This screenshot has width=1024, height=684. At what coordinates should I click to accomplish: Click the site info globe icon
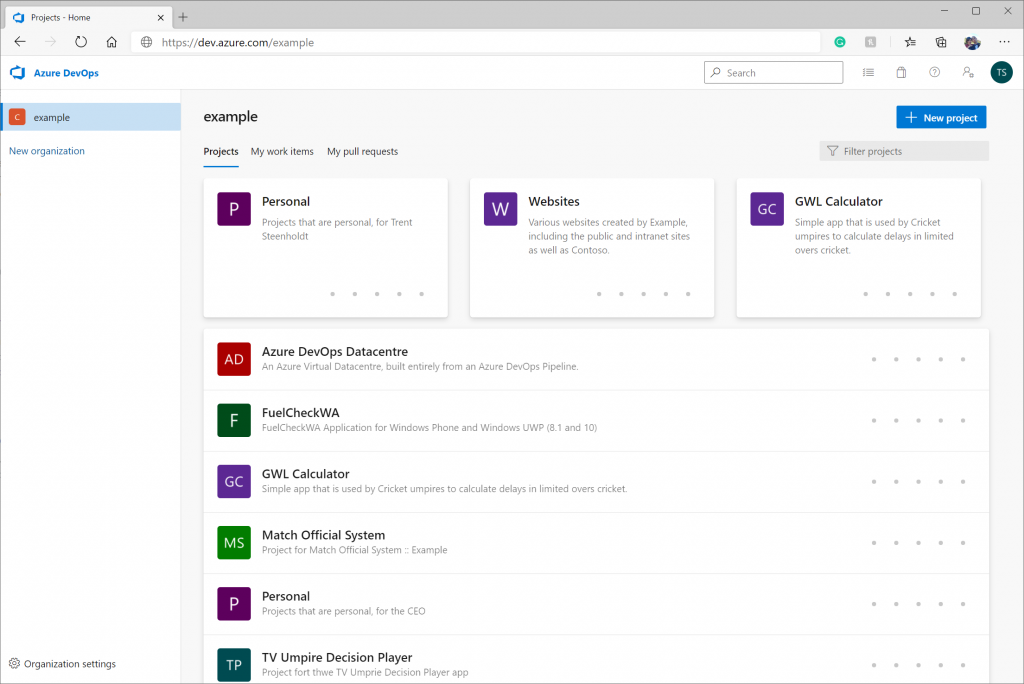tap(146, 42)
